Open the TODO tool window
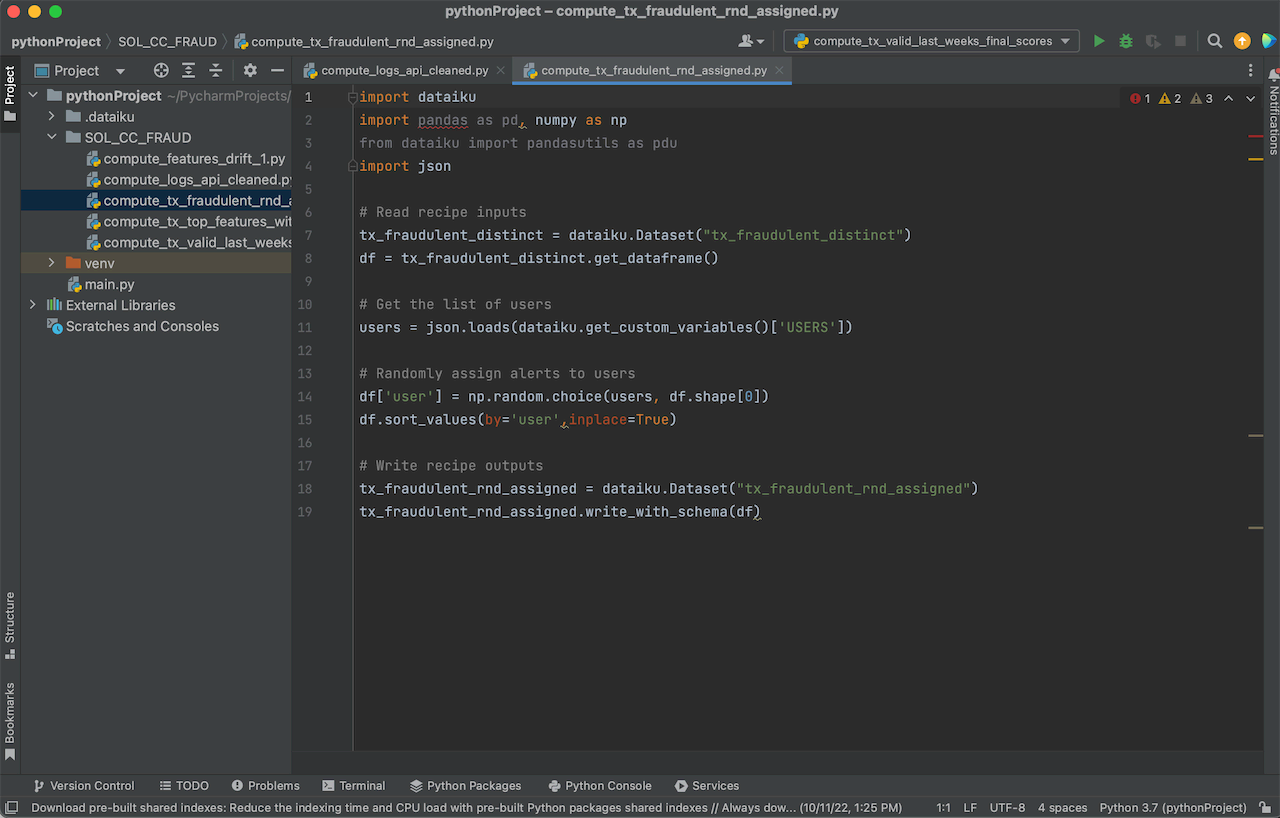This screenshot has width=1280, height=818. tap(183, 786)
